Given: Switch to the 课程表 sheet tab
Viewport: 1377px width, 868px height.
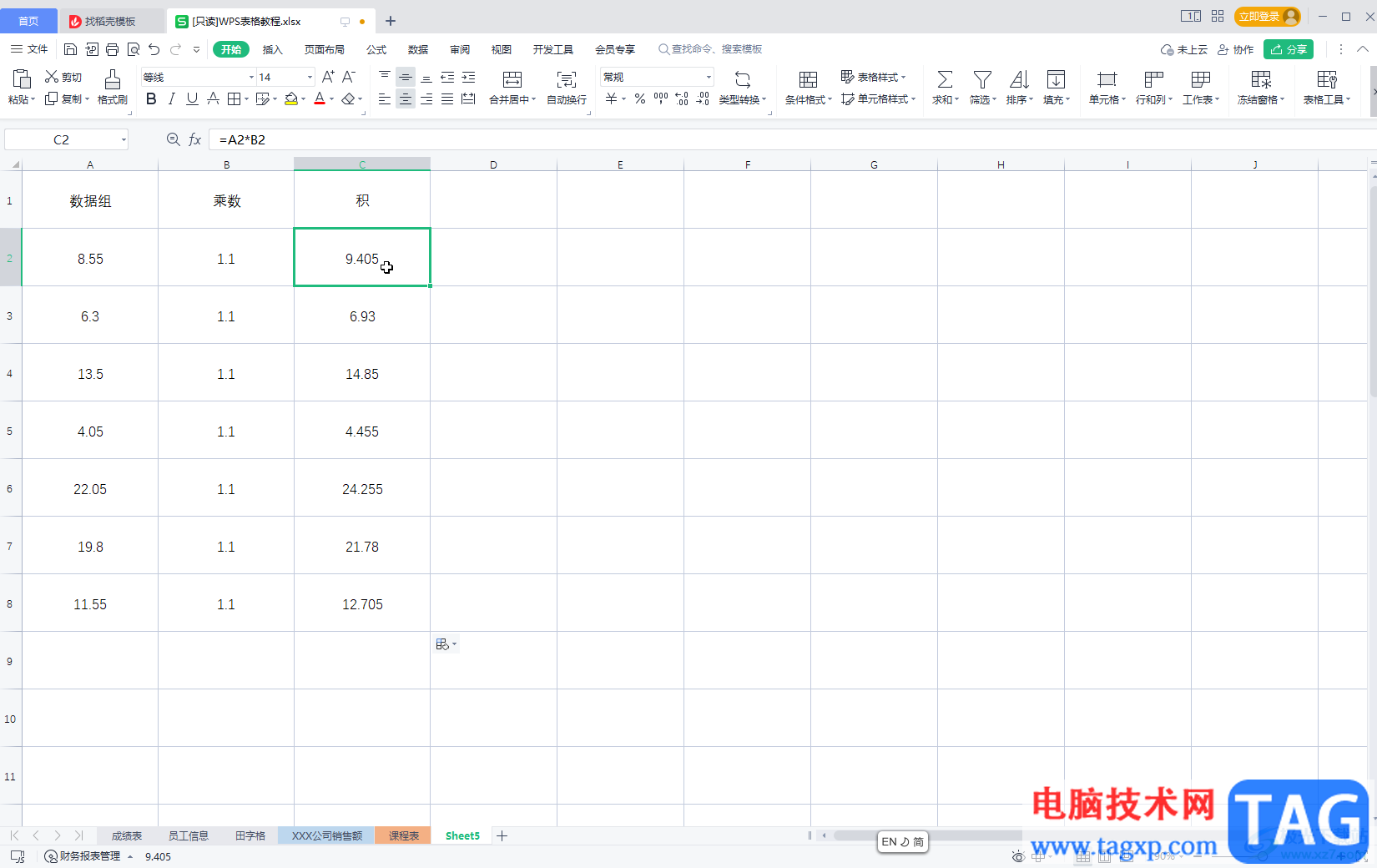Looking at the screenshot, I should pyautogui.click(x=403, y=835).
